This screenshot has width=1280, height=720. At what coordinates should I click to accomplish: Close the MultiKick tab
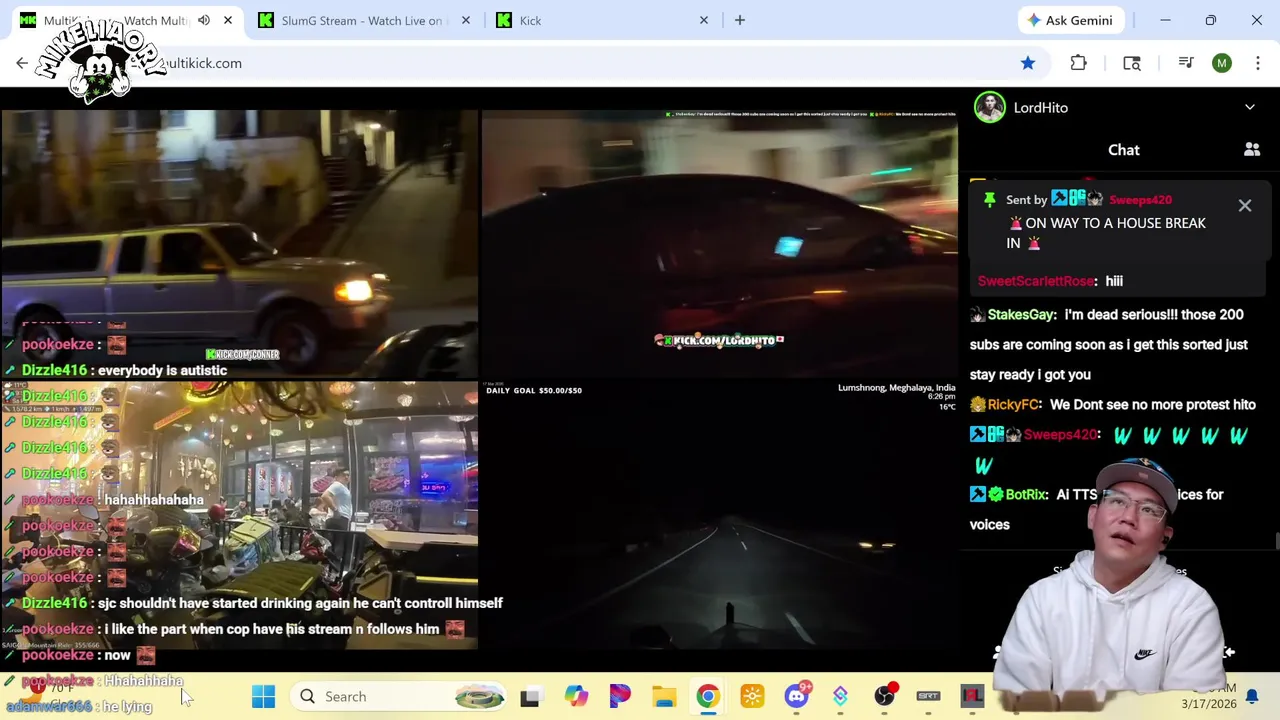point(228,20)
